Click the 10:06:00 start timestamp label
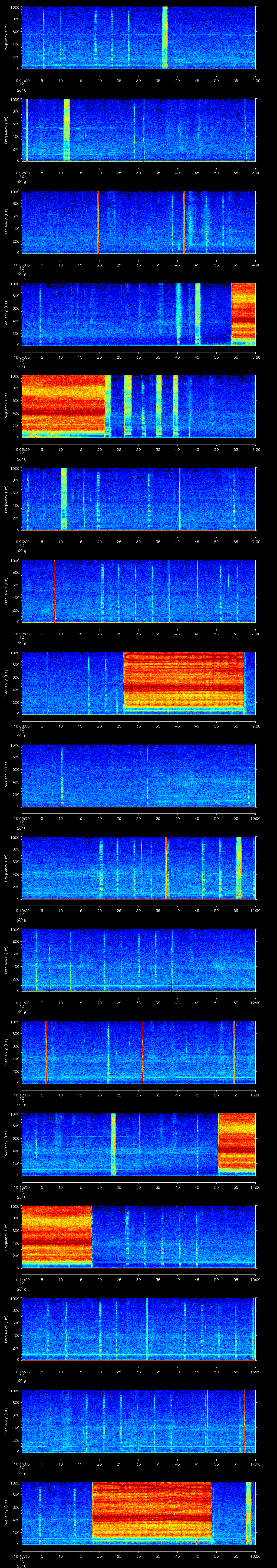Screen dimensions: 277x1568 click(21, 542)
